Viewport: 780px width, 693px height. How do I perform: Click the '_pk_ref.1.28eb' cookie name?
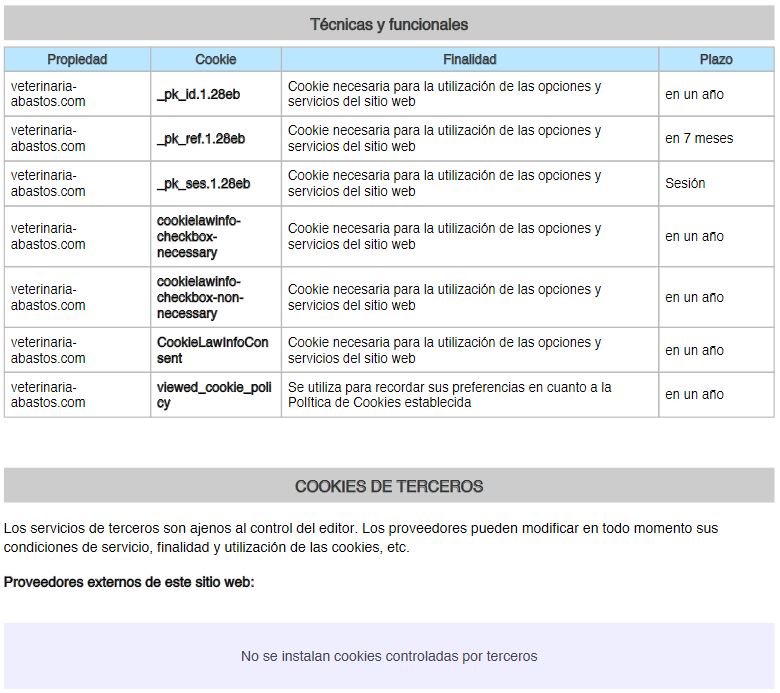point(201,139)
